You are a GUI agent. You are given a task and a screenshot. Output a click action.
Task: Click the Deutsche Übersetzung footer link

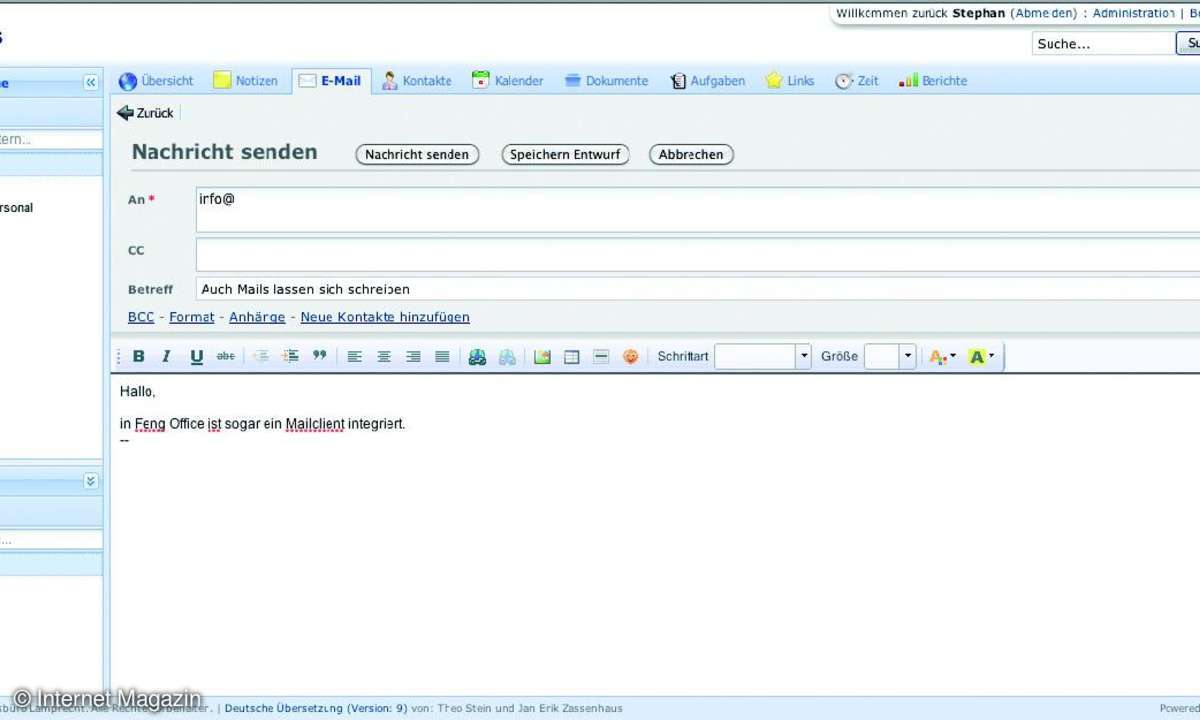coord(316,708)
